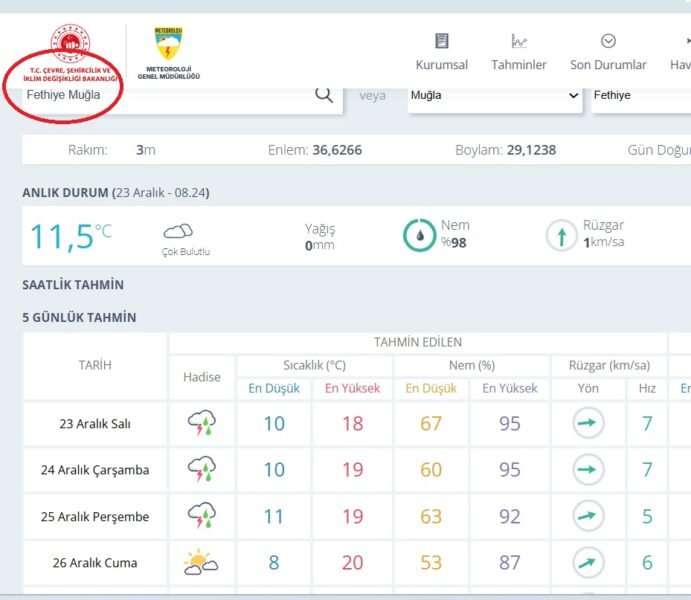The image size is (691, 600).
Task: Click the Son Durumlar circle icon
Action: [x=608, y=41]
